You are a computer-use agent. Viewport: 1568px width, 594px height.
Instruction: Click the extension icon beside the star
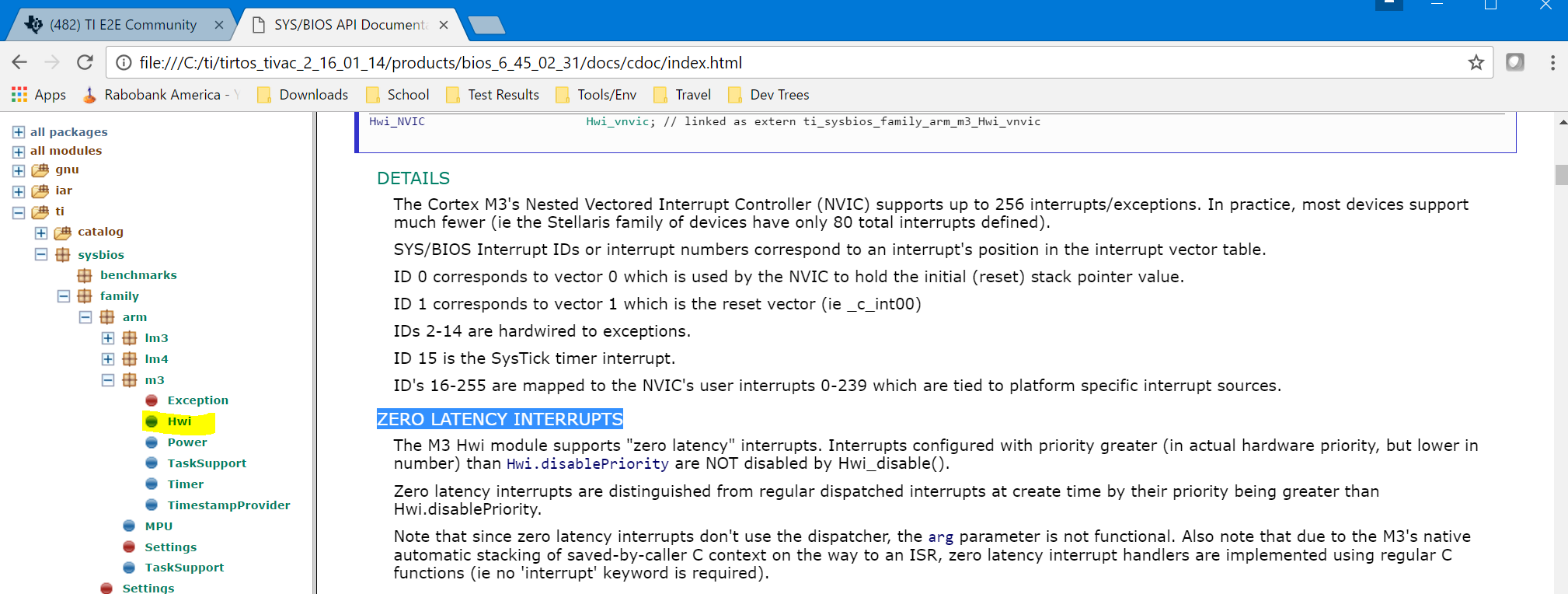1515,62
